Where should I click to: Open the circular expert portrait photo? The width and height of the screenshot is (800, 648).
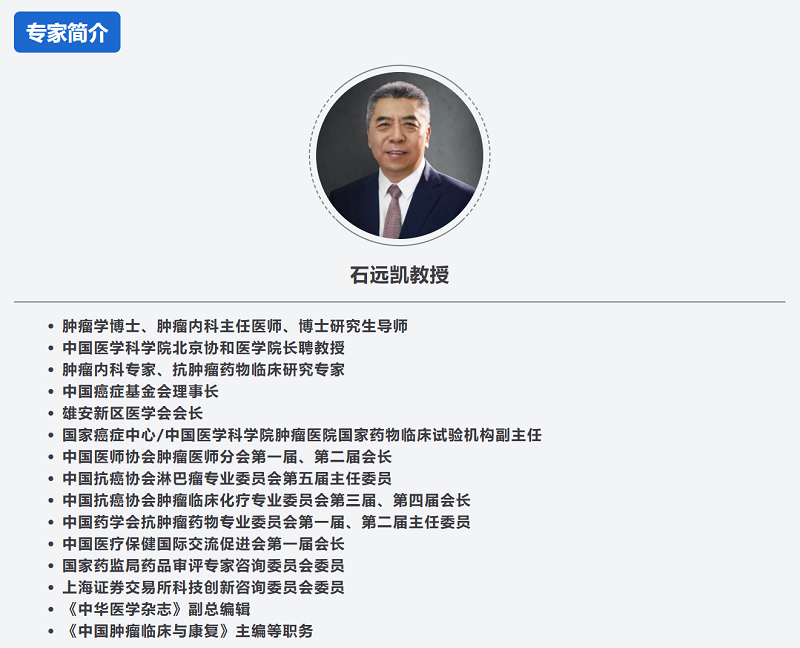pyautogui.click(x=399, y=155)
